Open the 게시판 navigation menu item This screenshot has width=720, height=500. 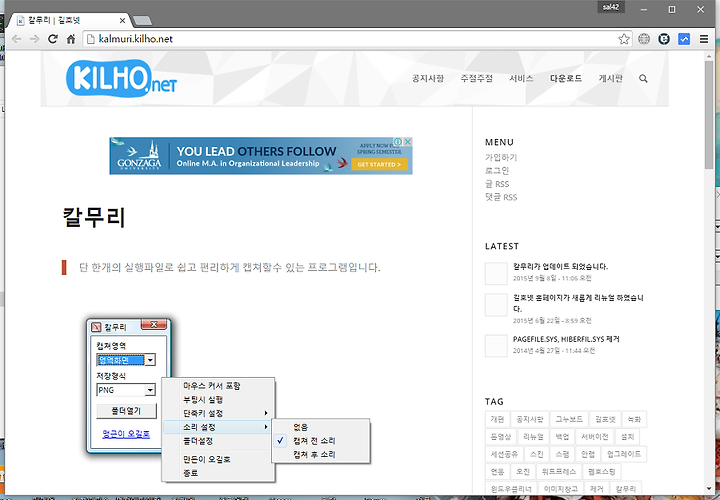coord(611,79)
